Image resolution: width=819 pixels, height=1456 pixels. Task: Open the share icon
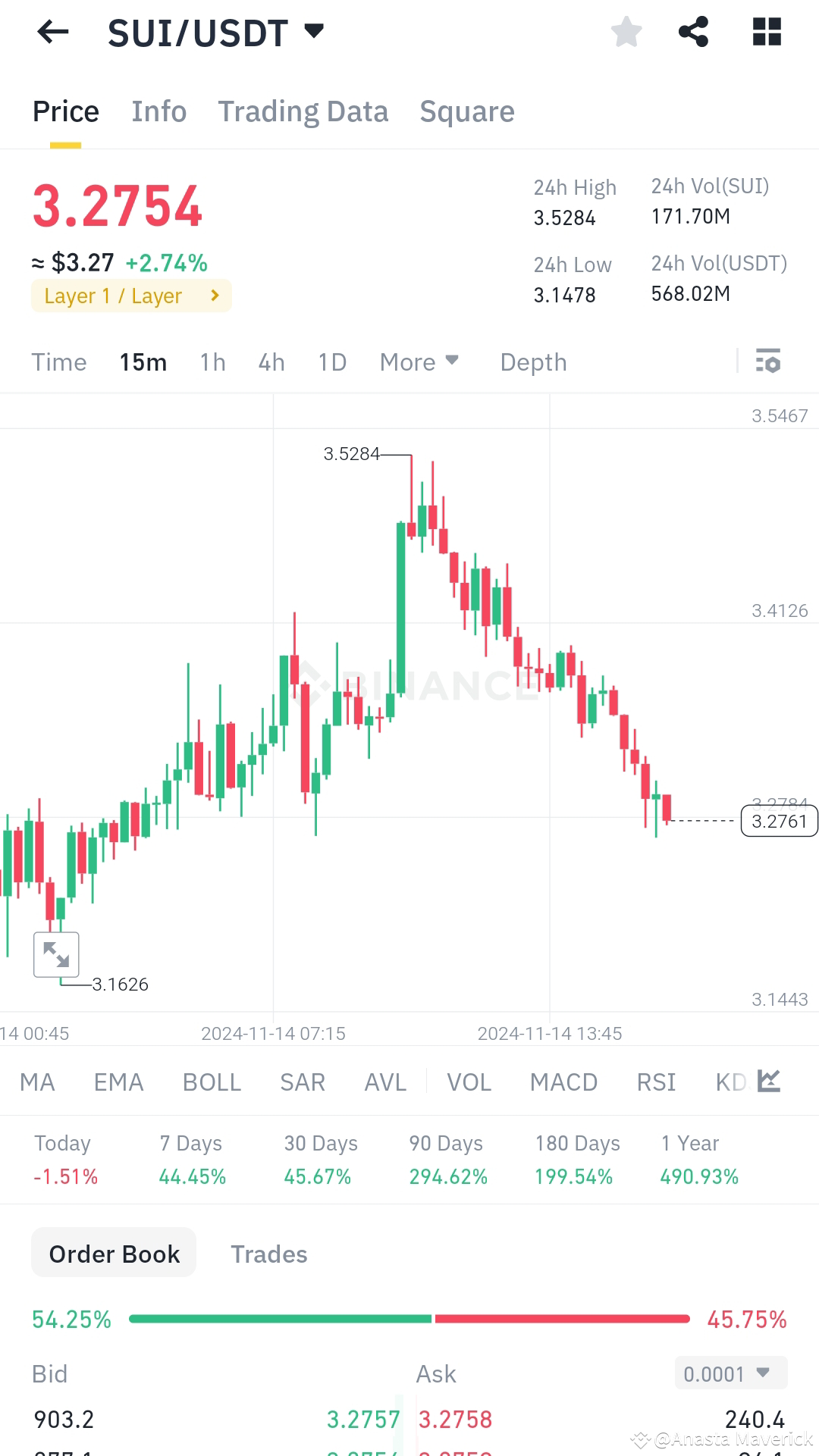(694, 32)
